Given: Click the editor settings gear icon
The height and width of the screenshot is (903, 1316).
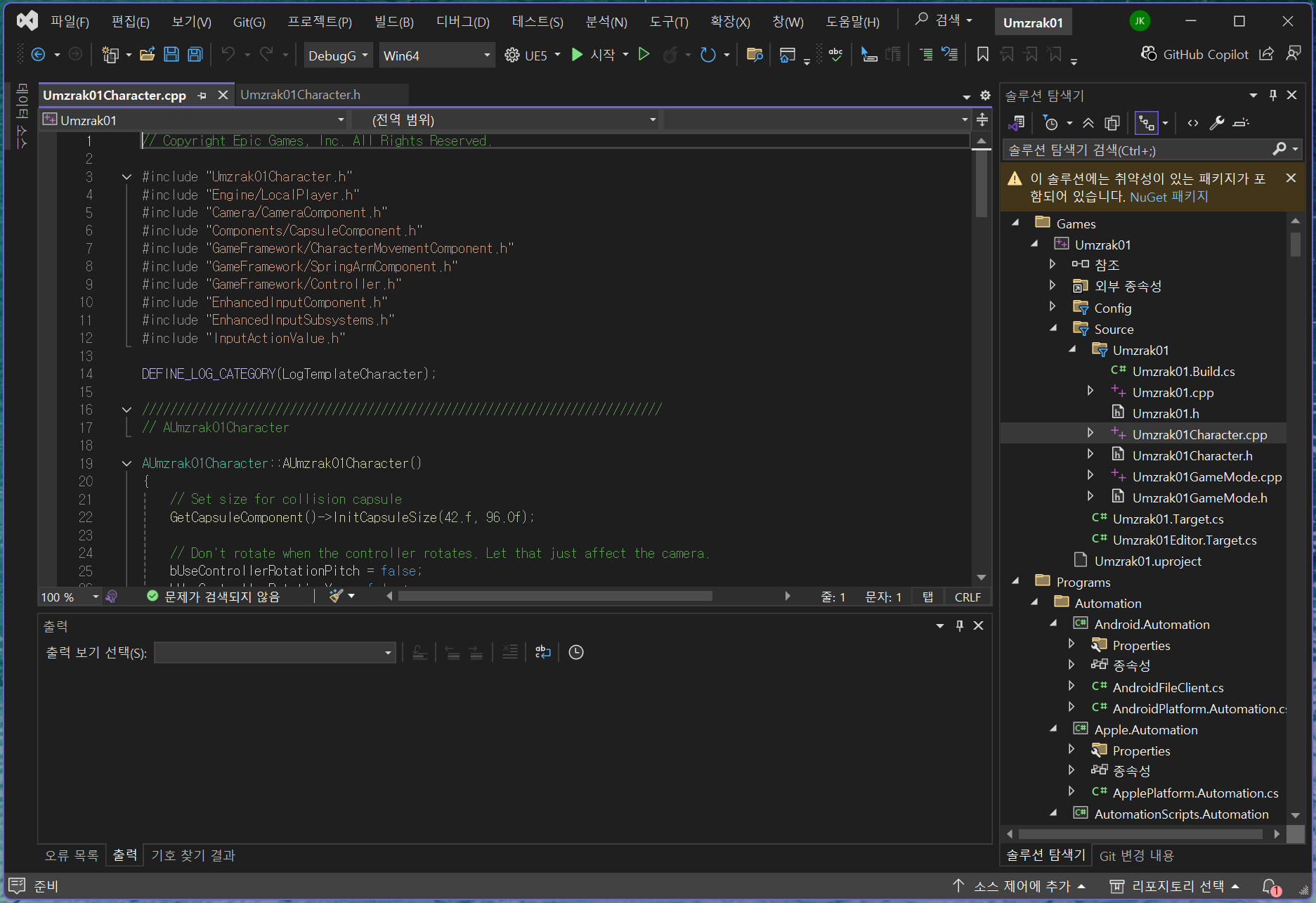Looking at the screenshot, I should pyautogui.click(x=985, y=96).
